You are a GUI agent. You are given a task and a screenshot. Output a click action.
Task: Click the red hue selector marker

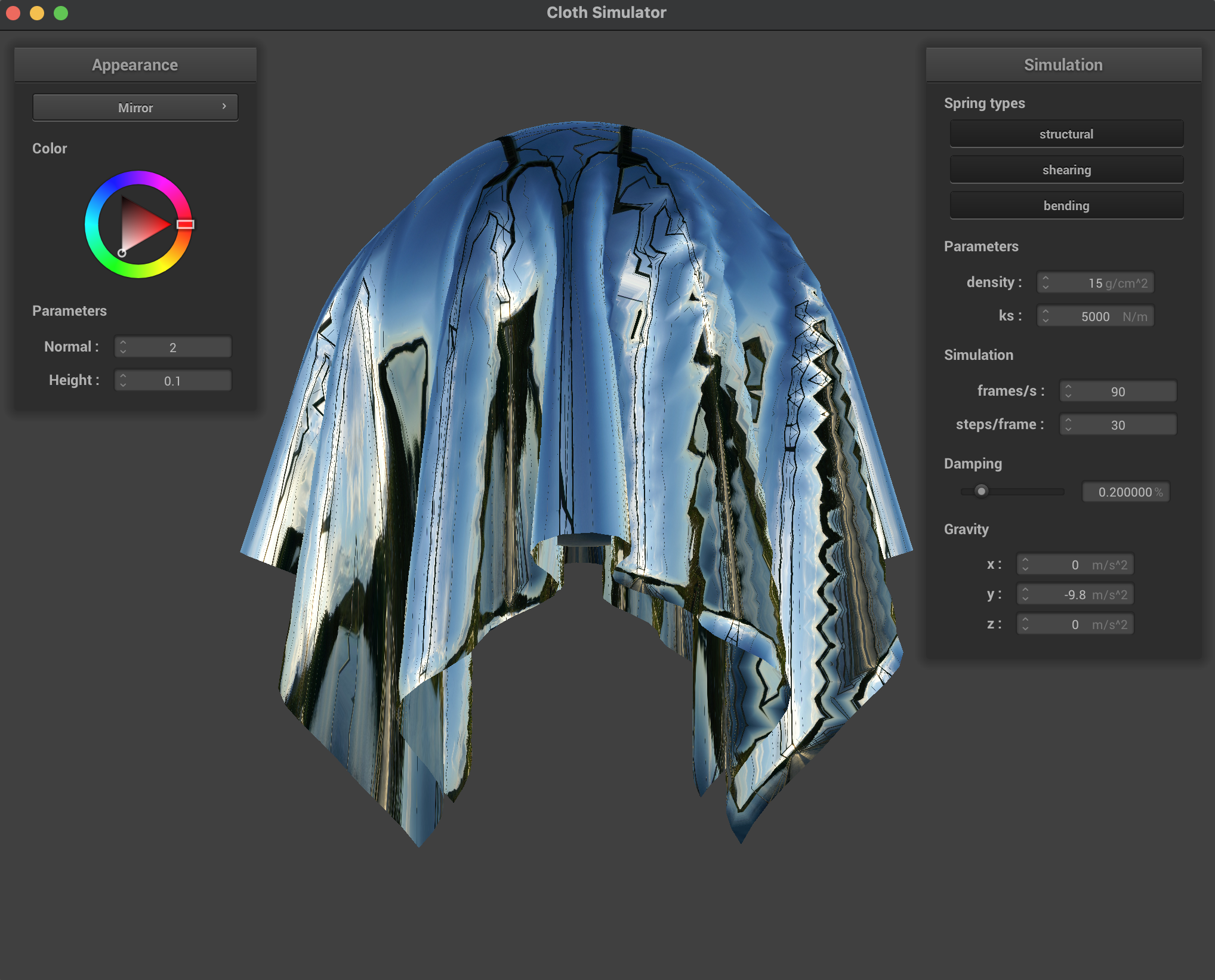[x=186, y=224]
